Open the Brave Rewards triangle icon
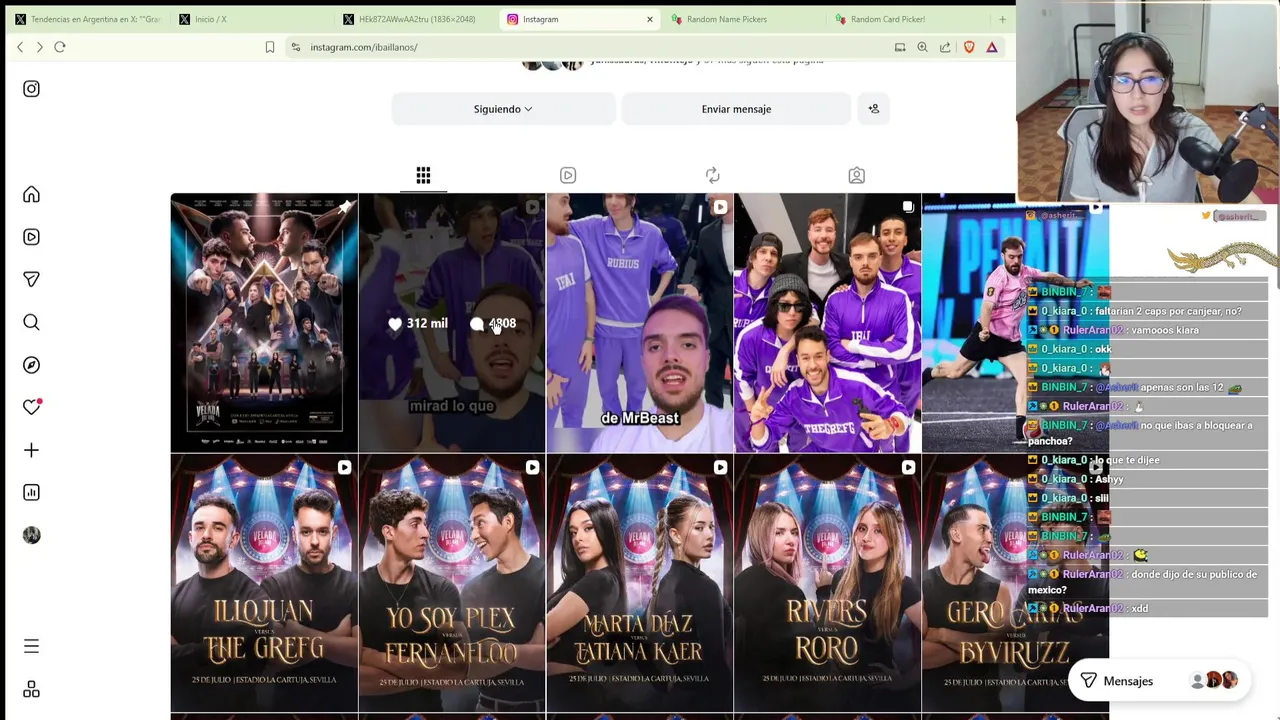This screenshot has width=1280, height=720. click(992, 47)
